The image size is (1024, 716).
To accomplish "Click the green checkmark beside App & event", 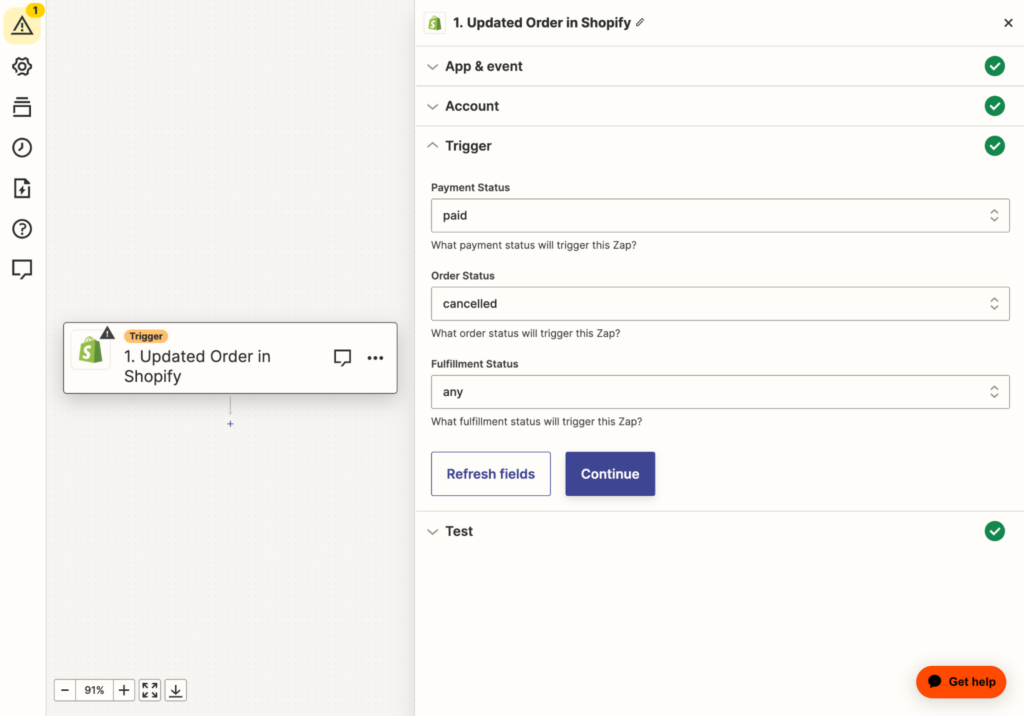I will (x=994, y=66).
